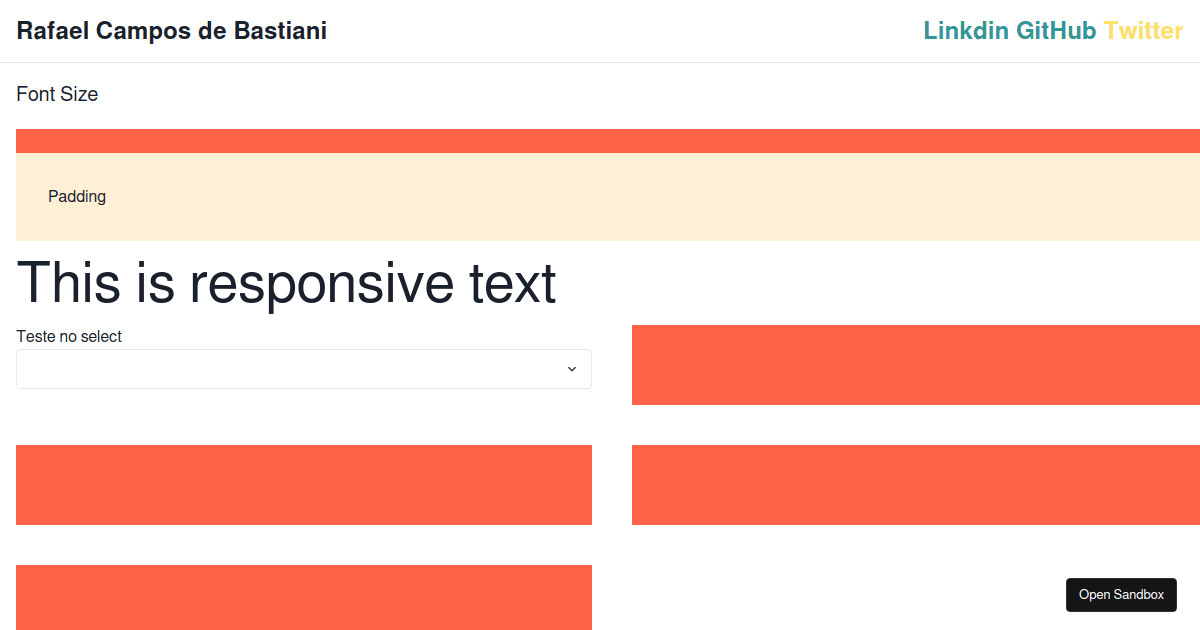Click the Font Size text

pos(57,95)
